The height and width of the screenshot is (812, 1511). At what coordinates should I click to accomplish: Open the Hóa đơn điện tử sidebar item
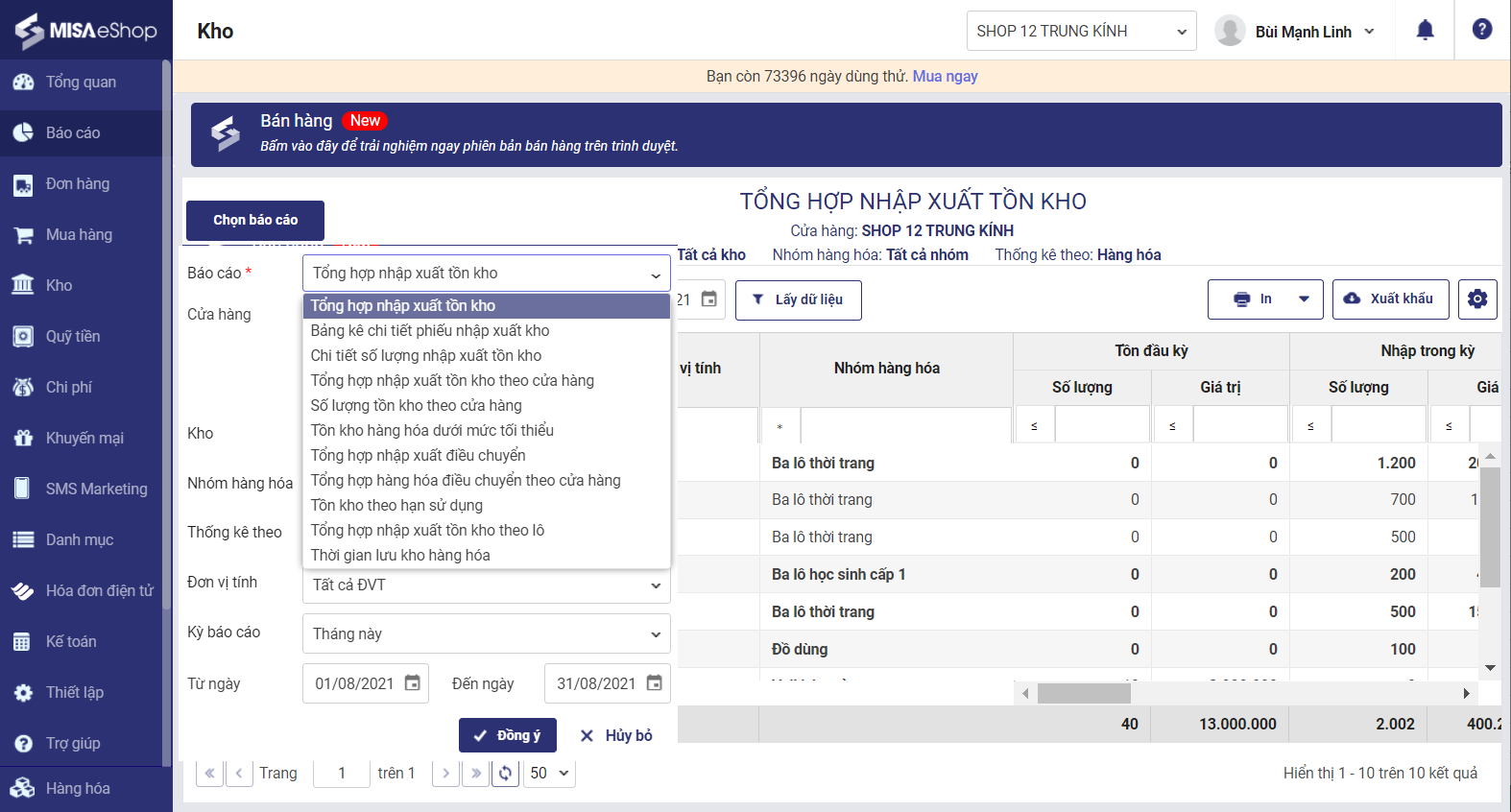click(86, 591)
